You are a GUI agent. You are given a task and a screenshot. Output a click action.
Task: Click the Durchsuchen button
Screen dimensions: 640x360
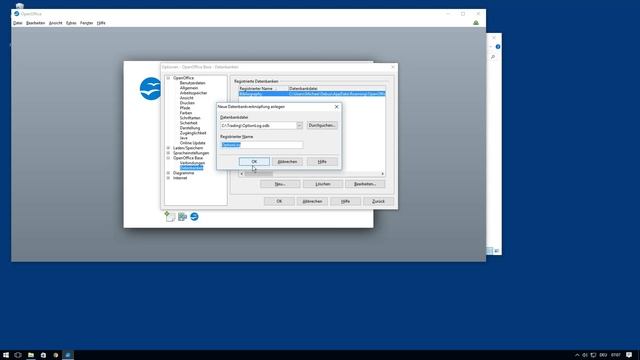click(x=322, y=125)
